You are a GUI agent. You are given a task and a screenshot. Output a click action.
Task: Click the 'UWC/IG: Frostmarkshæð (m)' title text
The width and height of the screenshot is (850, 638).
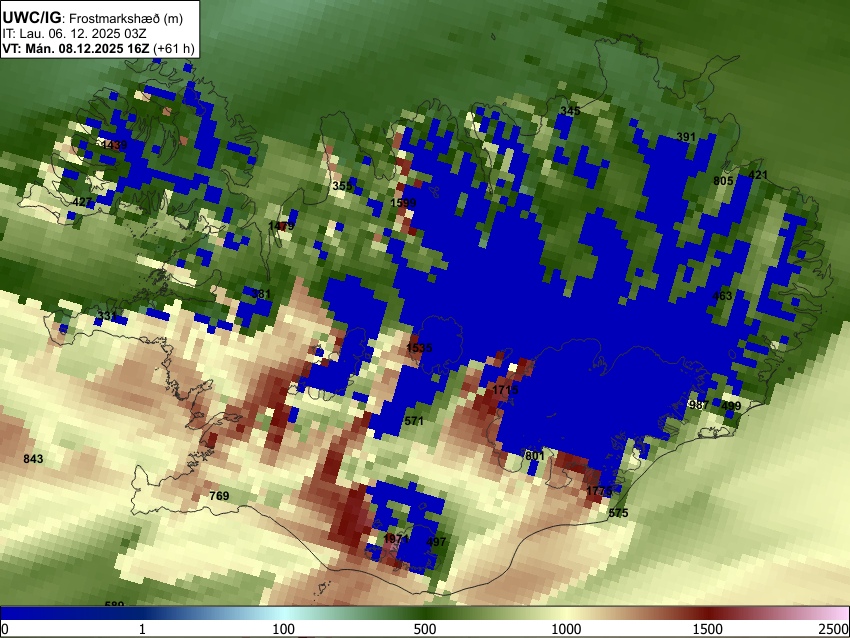point(93,18)
